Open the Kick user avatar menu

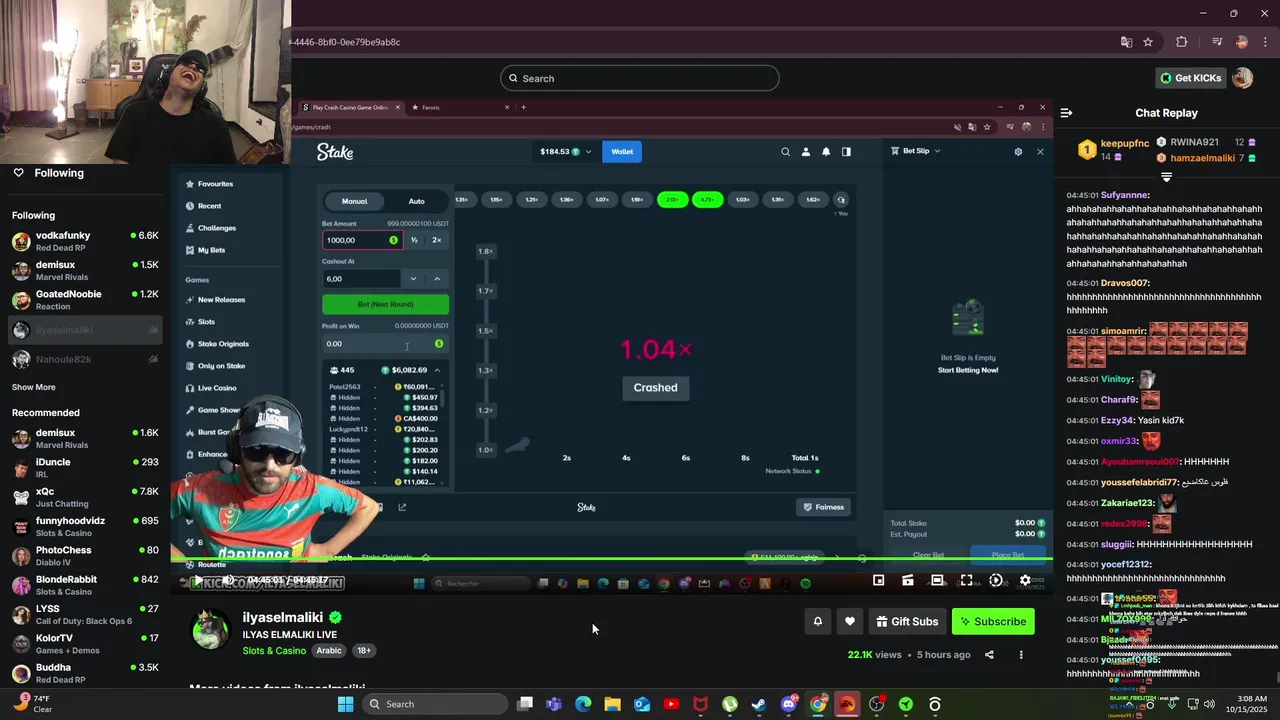pos(1242,78)
